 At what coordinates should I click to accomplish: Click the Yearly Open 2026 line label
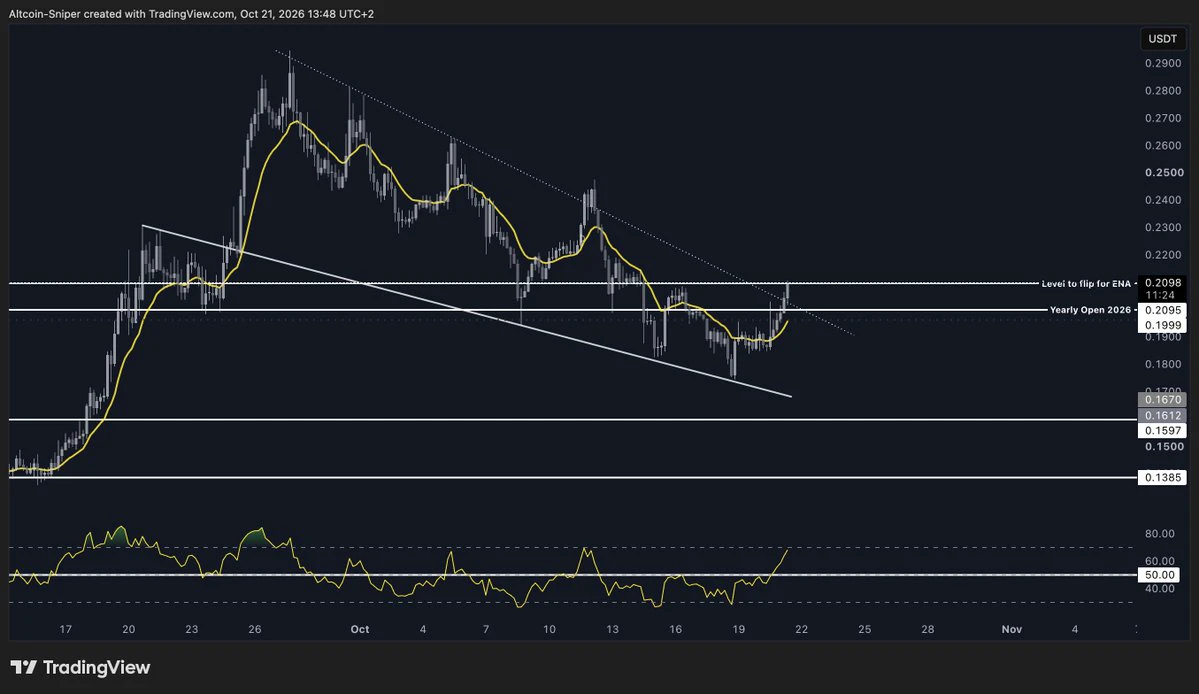click(x=1090, y=310)
